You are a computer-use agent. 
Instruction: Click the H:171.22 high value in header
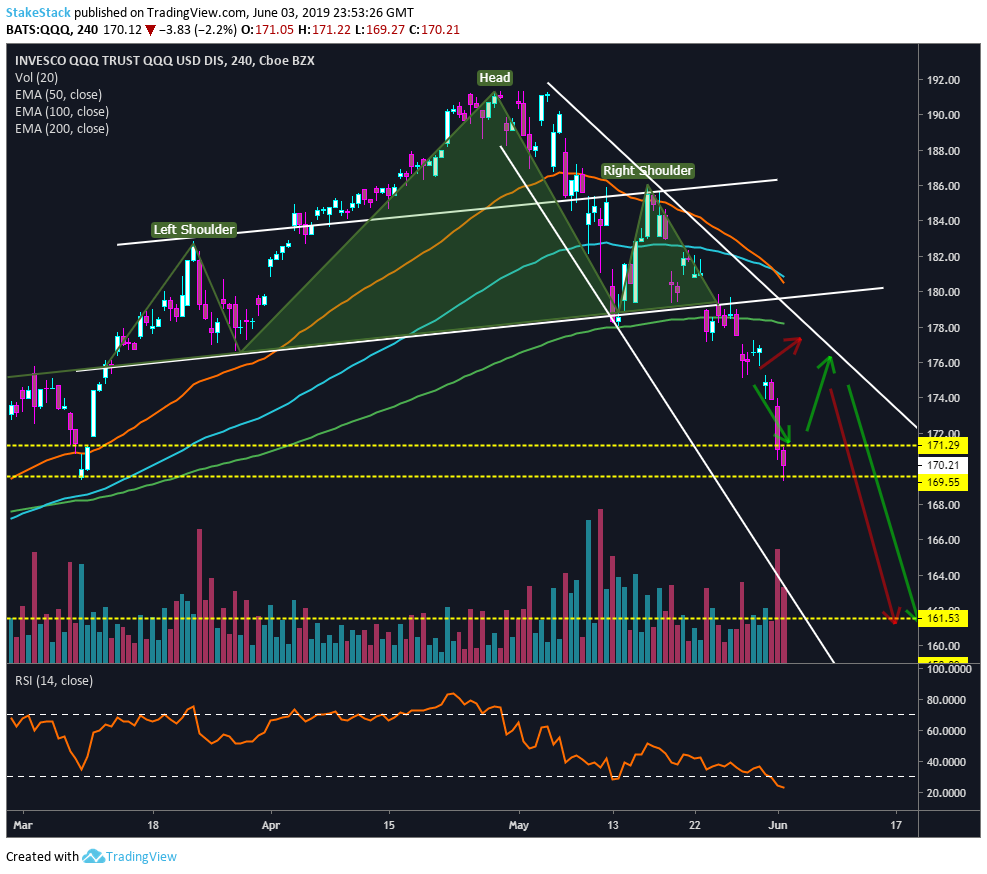tap(324, 30)
